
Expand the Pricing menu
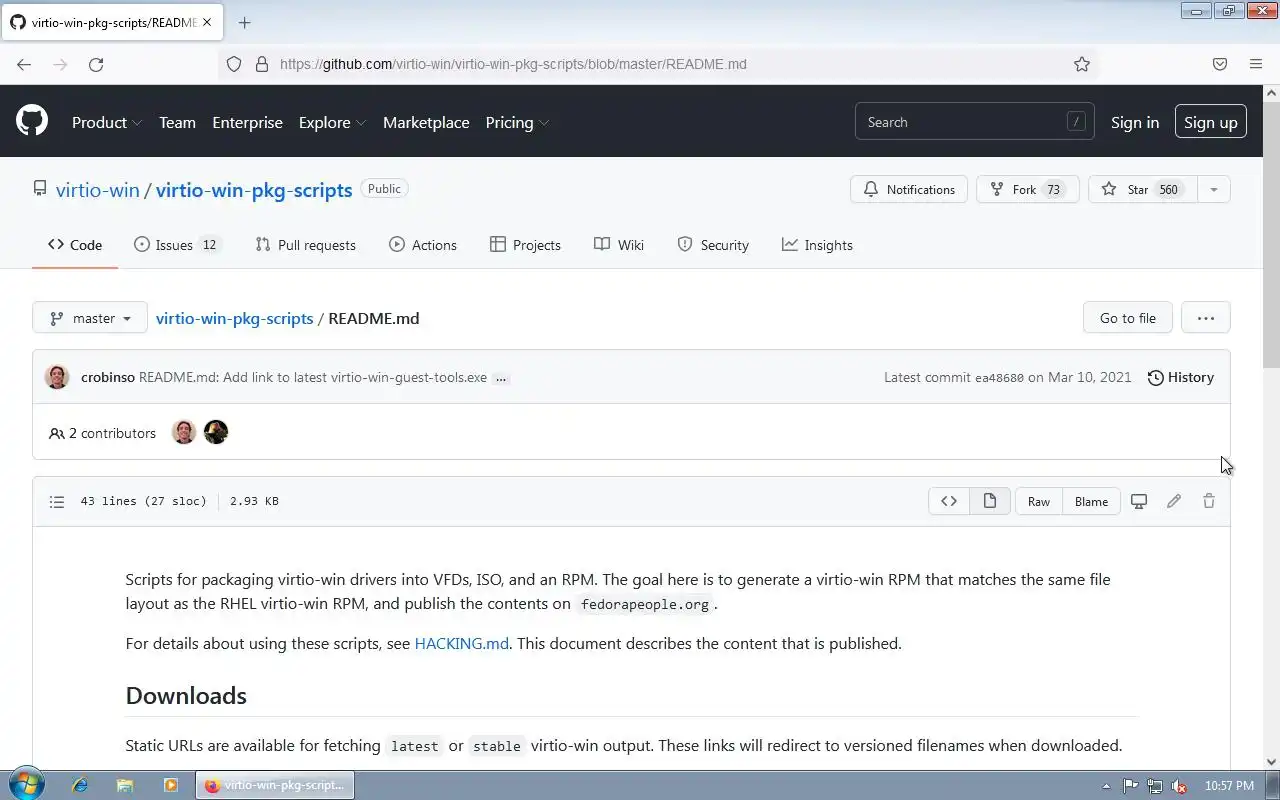coord(517,122)
